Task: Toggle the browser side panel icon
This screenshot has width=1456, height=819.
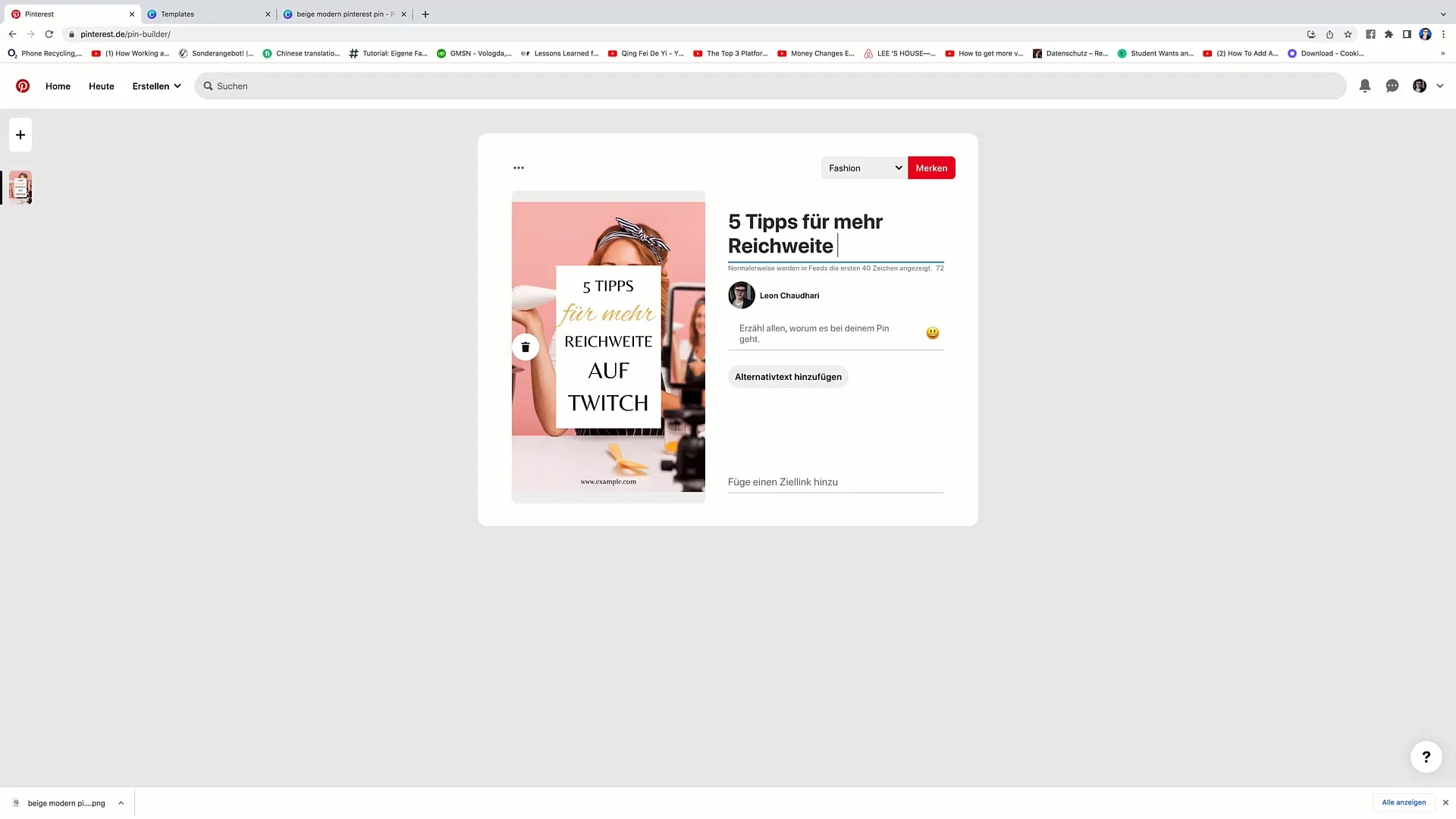Action: [1407, 34]
